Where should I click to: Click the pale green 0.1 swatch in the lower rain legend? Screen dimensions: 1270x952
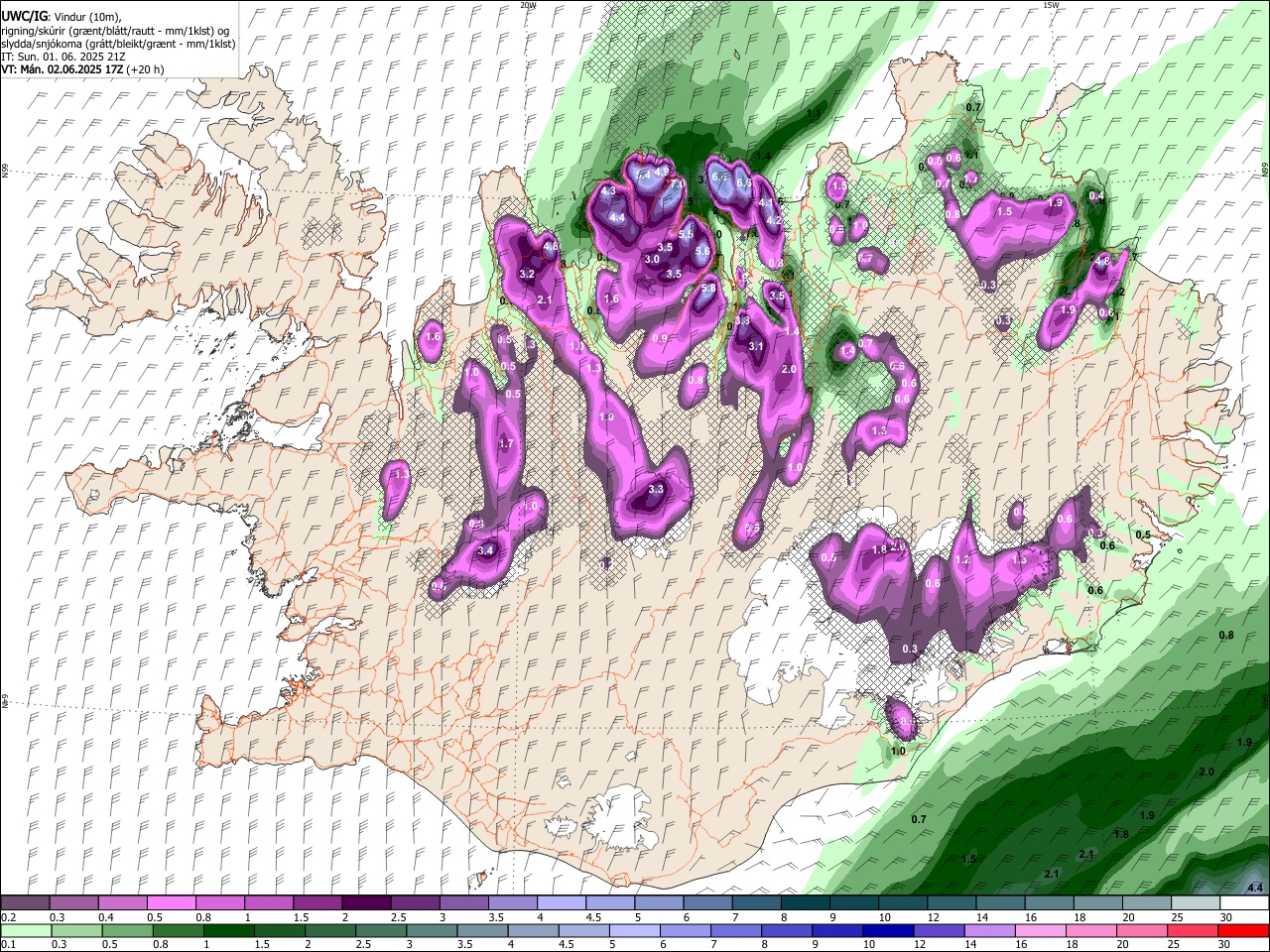click(x=26, y=930)
